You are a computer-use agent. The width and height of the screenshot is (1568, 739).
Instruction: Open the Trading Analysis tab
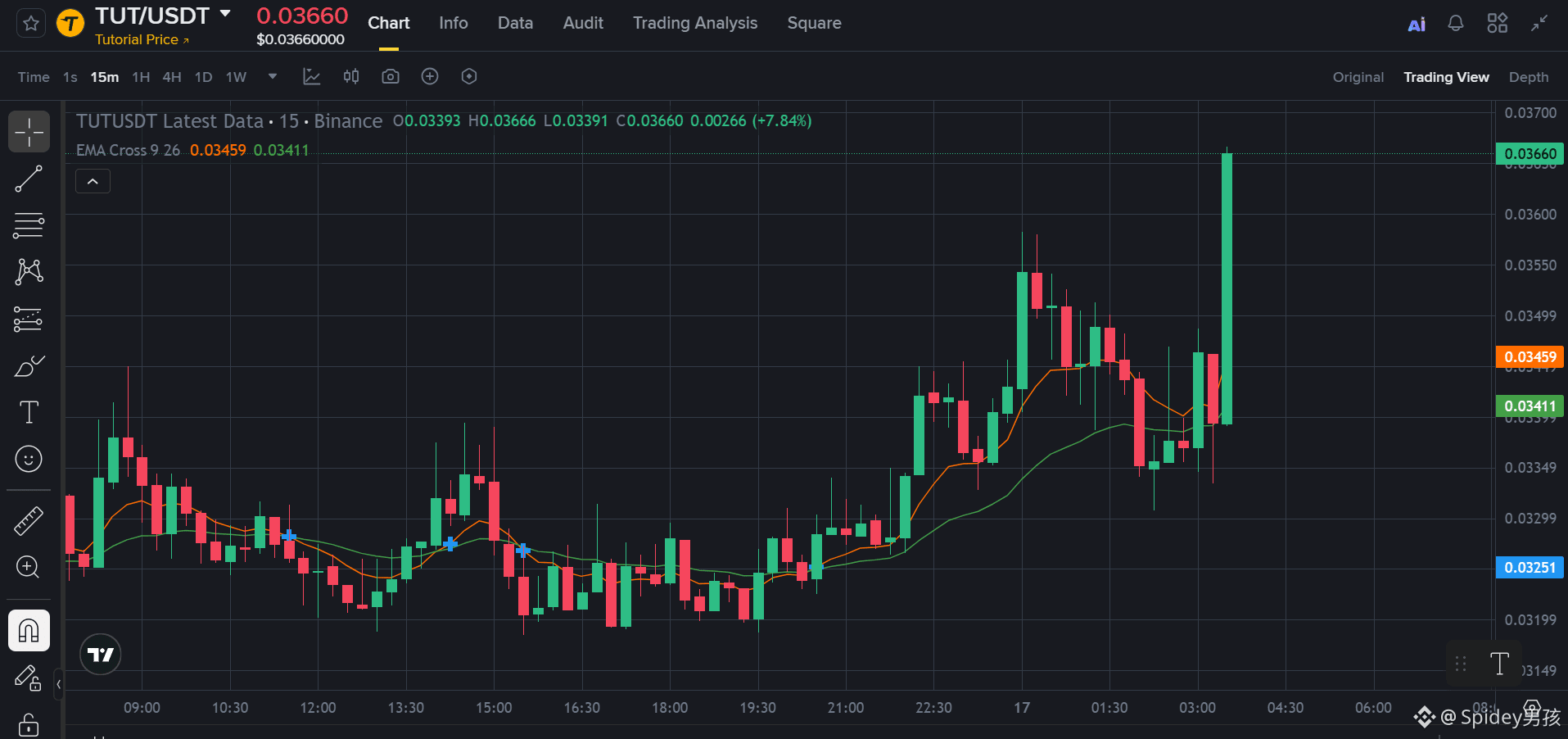tap(695, 23)
